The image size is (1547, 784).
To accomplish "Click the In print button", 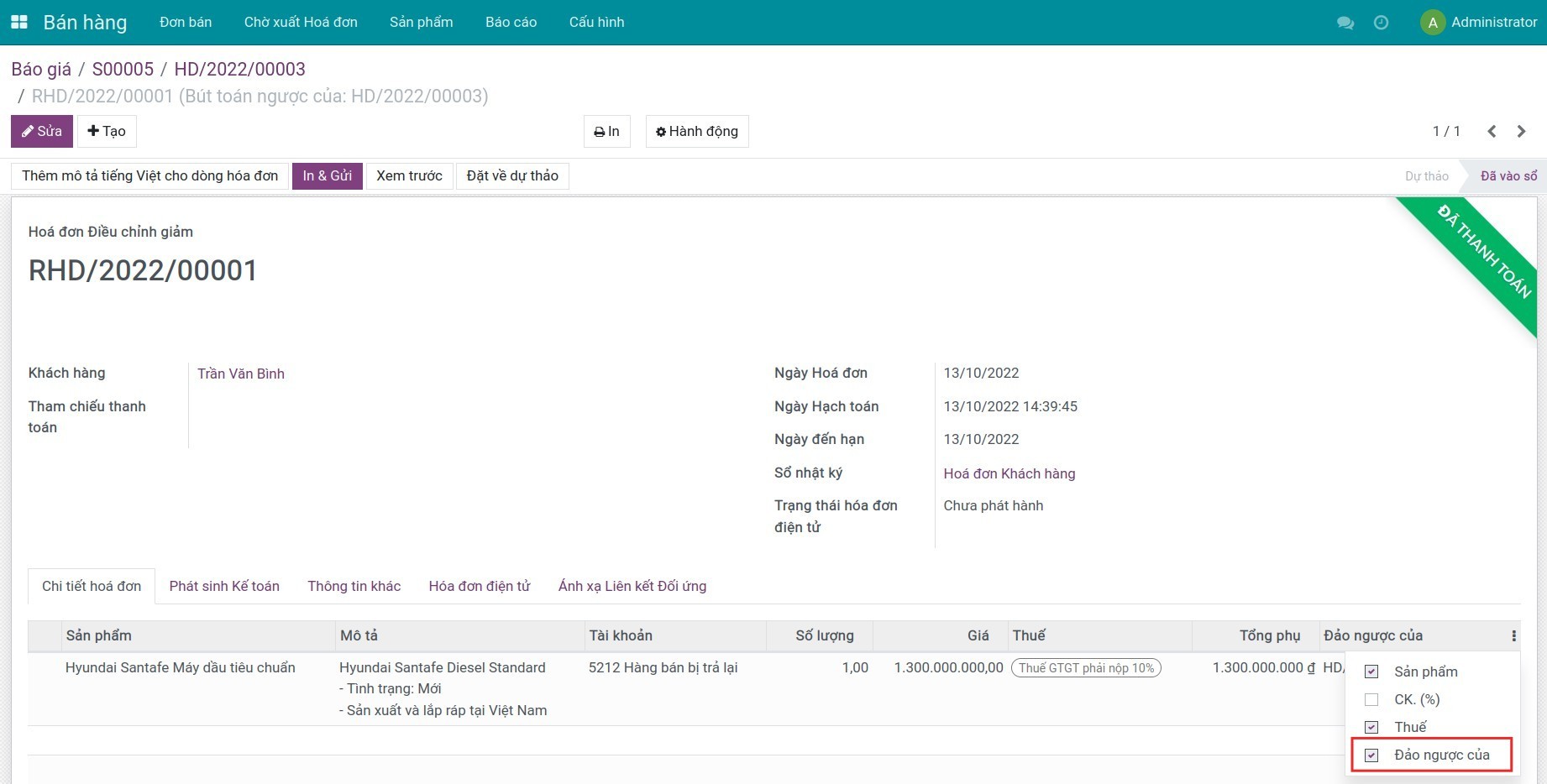I will coord(606,131).
